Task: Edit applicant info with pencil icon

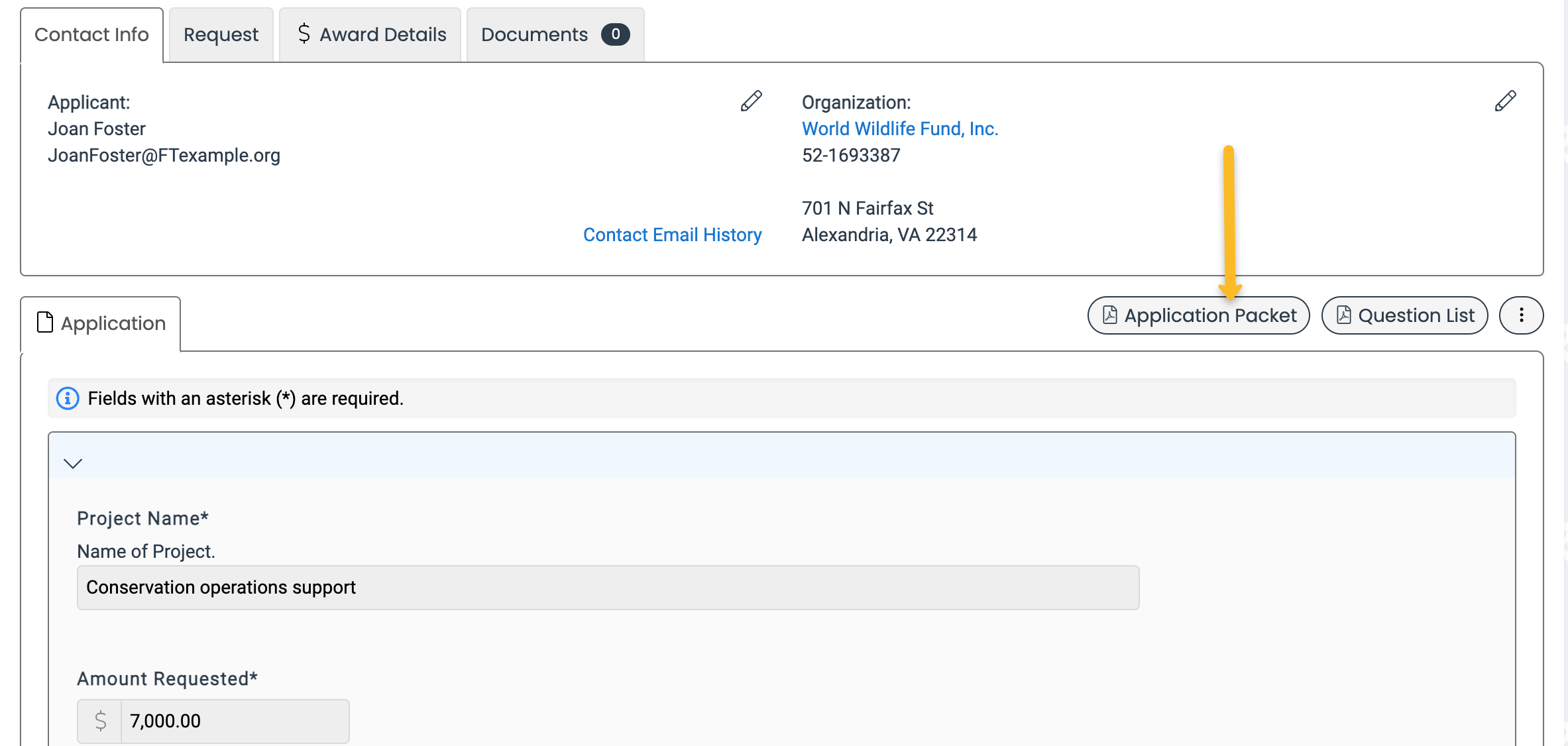Action: pyautogui.click(x=751, y=101)
